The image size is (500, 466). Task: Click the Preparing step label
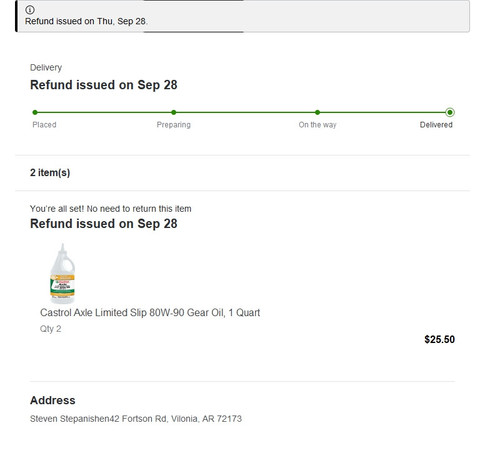[x=174, y=125]
